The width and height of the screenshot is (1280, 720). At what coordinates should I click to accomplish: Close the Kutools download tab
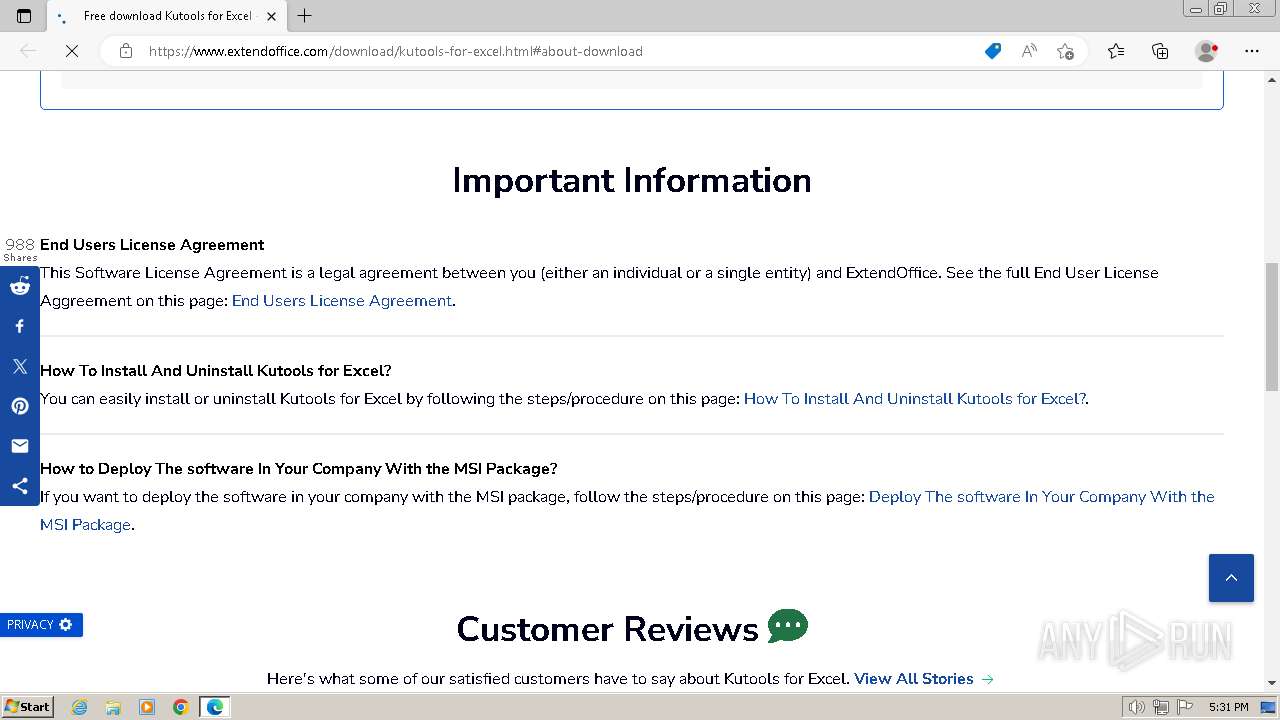pyautogui.click(x=271, y=16)
